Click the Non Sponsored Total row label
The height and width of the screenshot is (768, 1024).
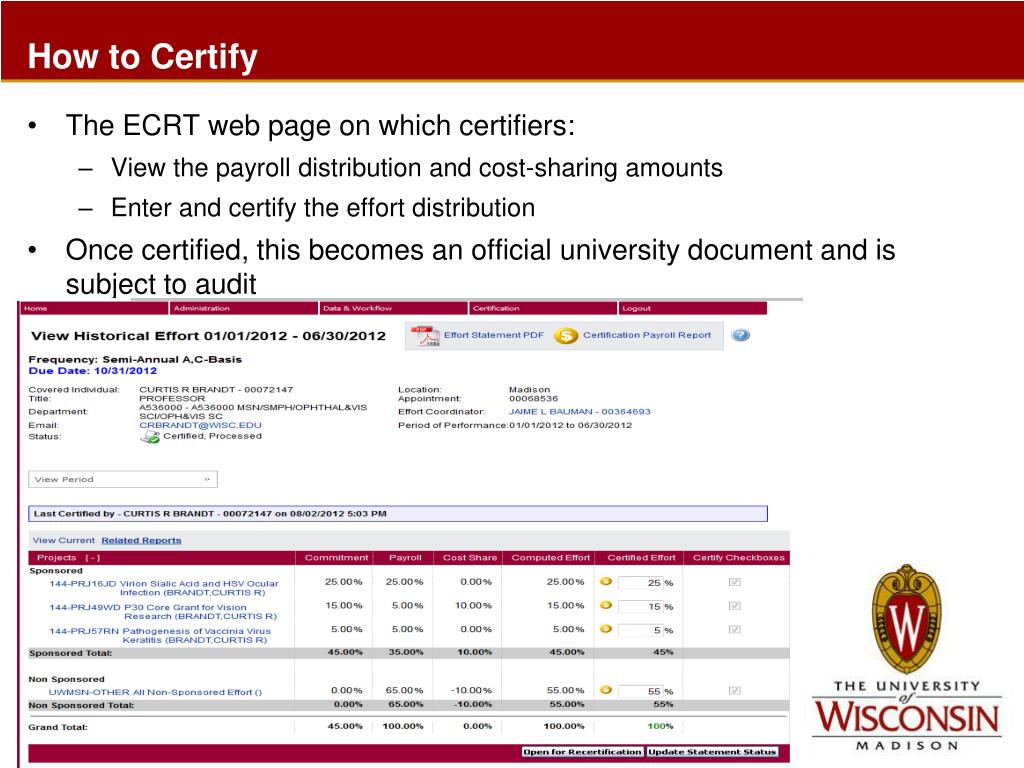(81, 705)
